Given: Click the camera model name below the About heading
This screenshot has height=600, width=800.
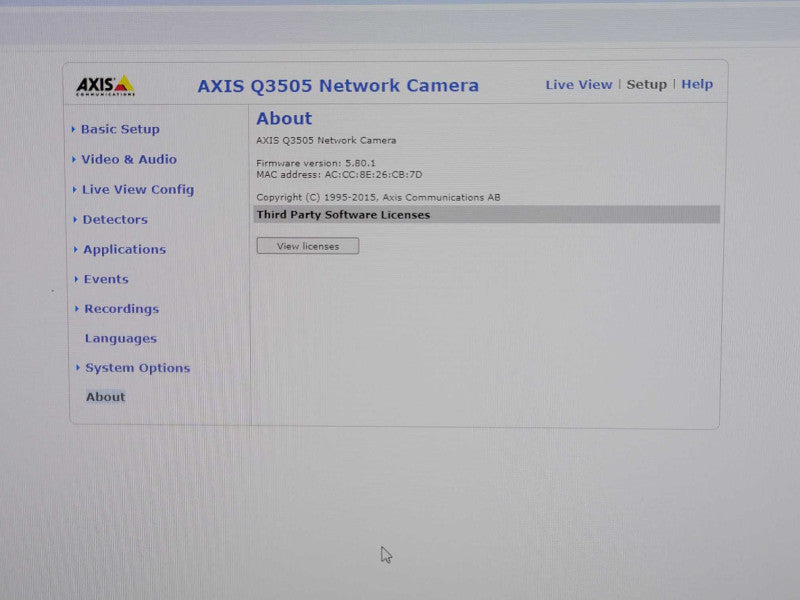Looking at the screenshot, I should pos(326,140).
